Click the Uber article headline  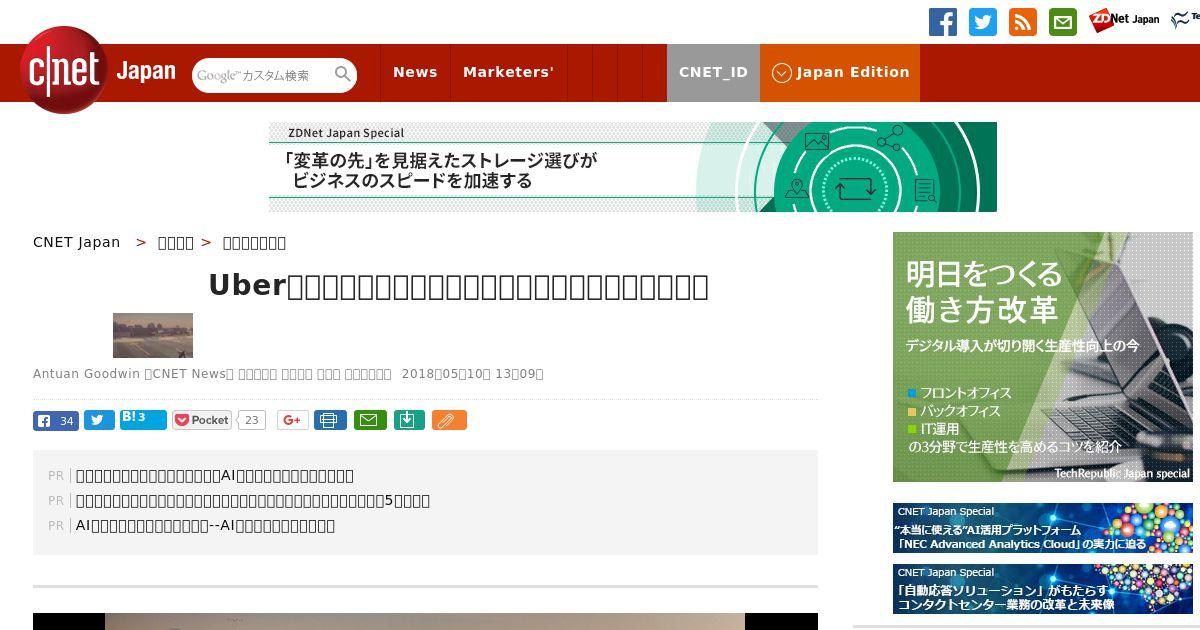pos(458,286)
